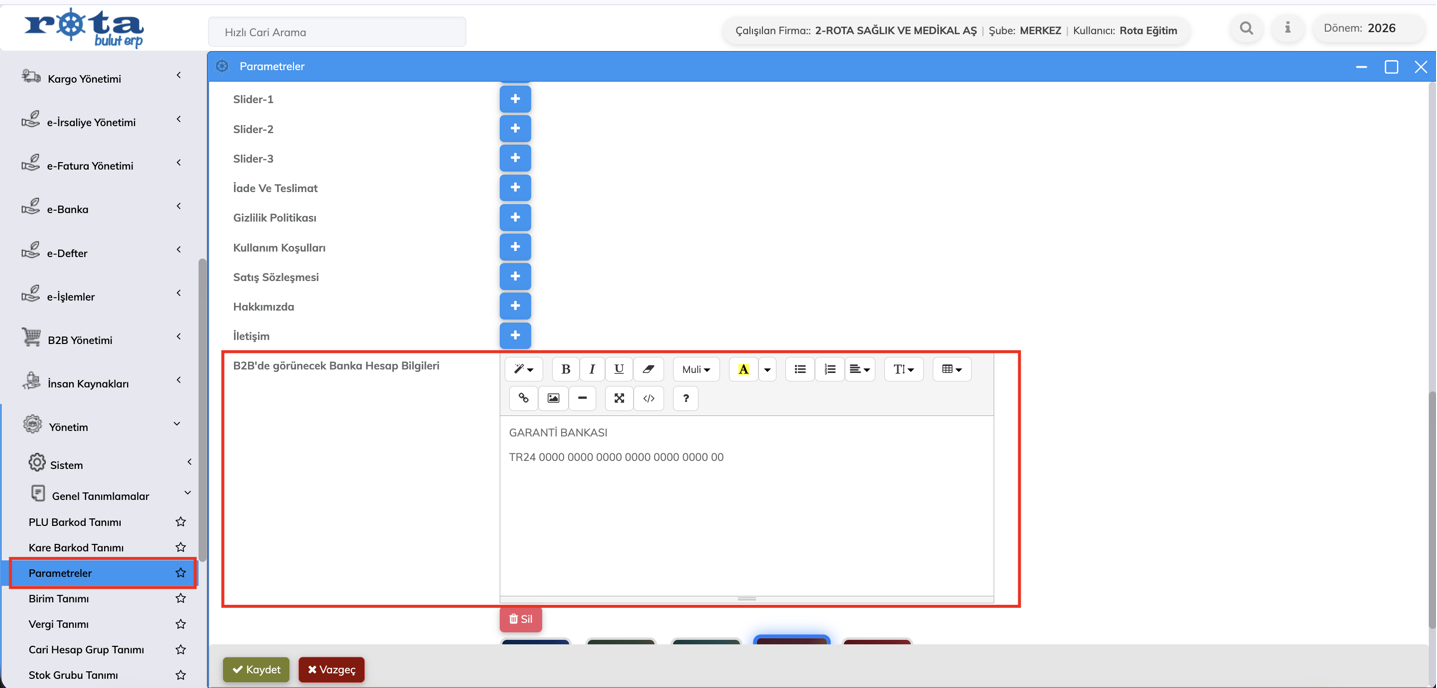Image resolution: width=1437 pixels, height=688 pixels.
Task: Click the Hızlı Cari Arama search field
Action: coord(337,32)
